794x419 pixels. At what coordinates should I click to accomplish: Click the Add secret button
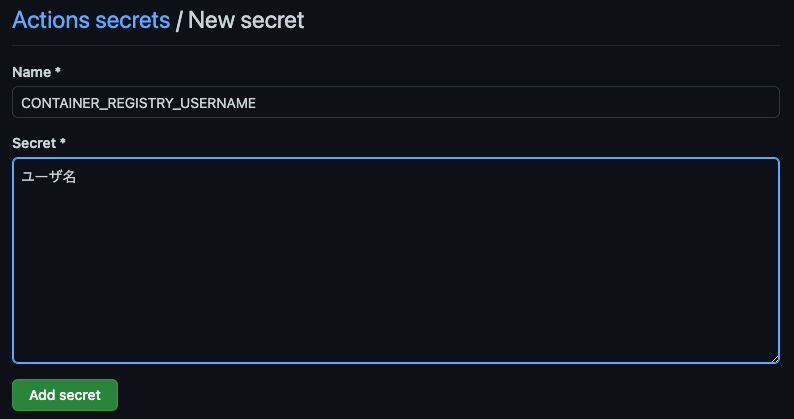pos(65,395)
